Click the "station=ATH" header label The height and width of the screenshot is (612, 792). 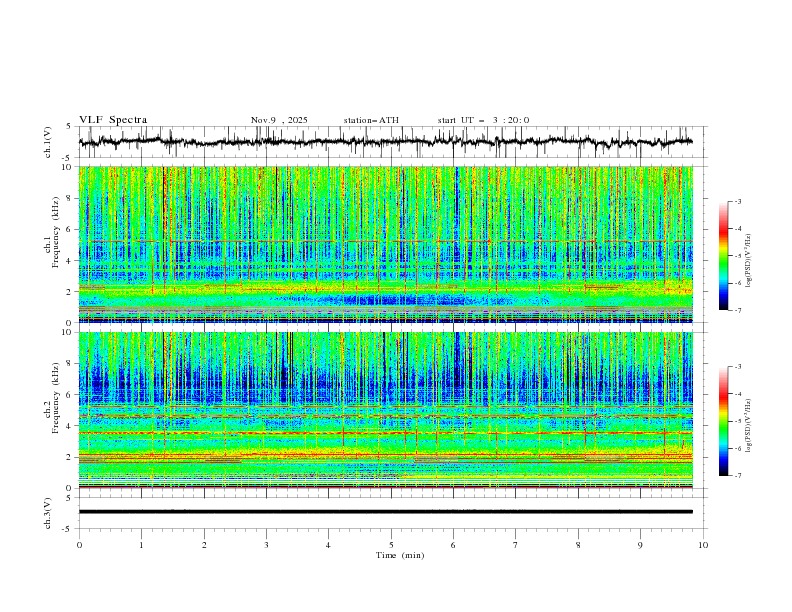[371, 120]
